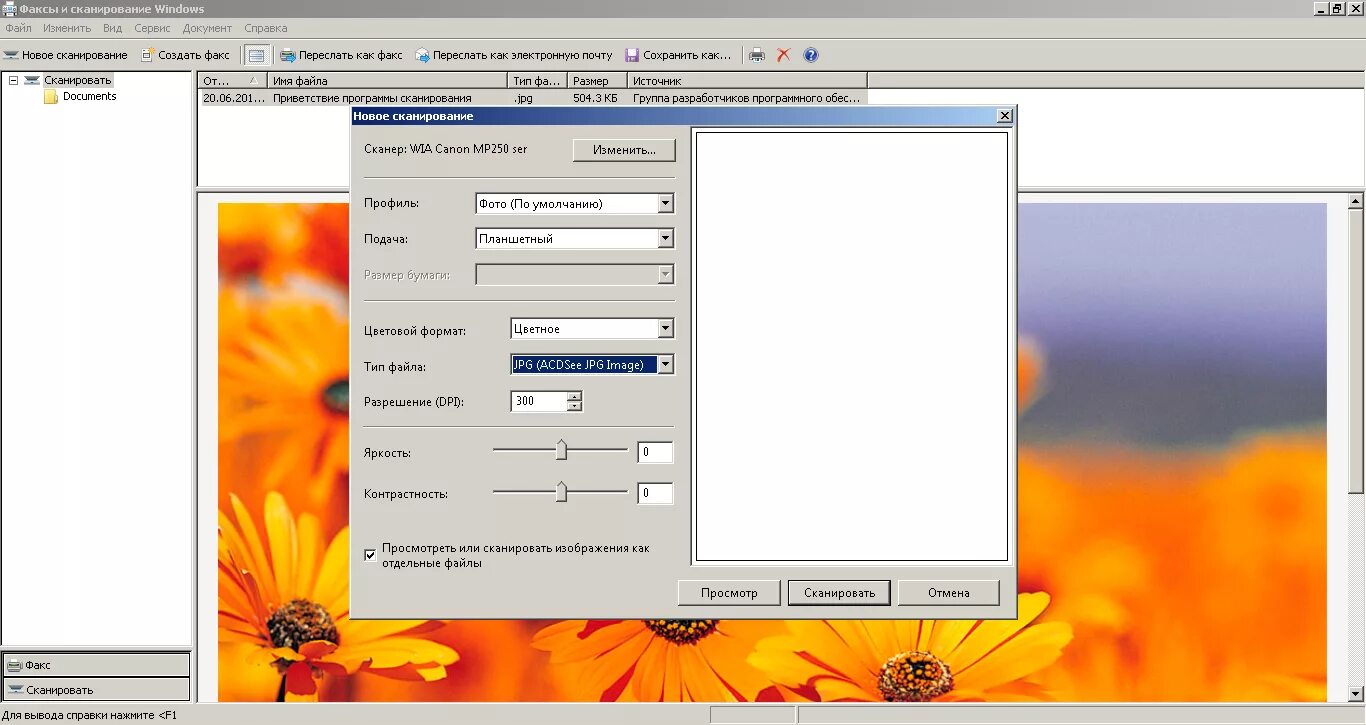Open the 'Сервис' menu
This screenshot has width=1366, height=725.
click(152, 28)
